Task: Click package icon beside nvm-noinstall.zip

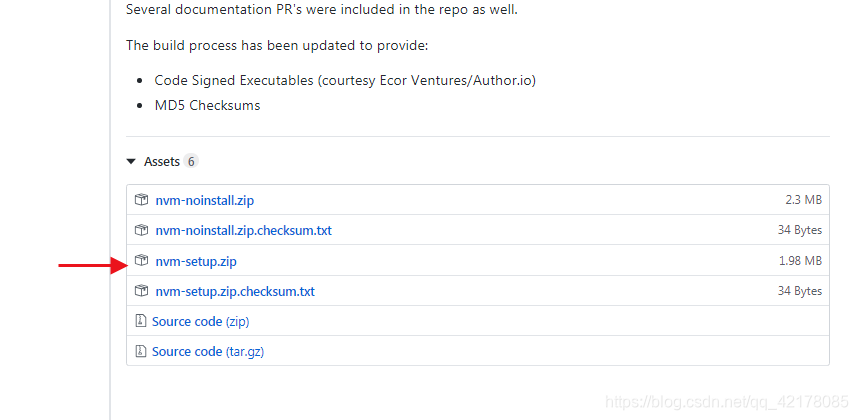Action: click(x=141, y=200)
